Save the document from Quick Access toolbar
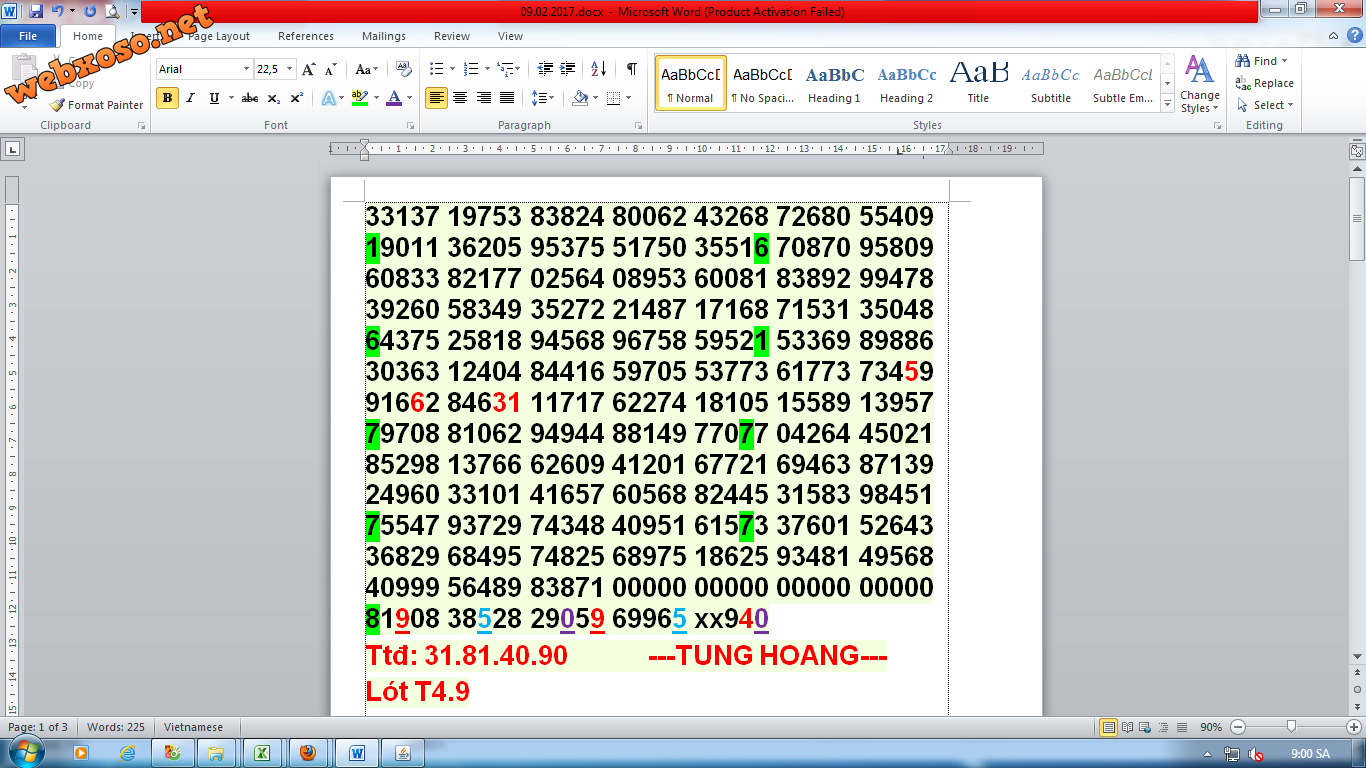This screenshot has width=1366, height=768. click(36, 11)
